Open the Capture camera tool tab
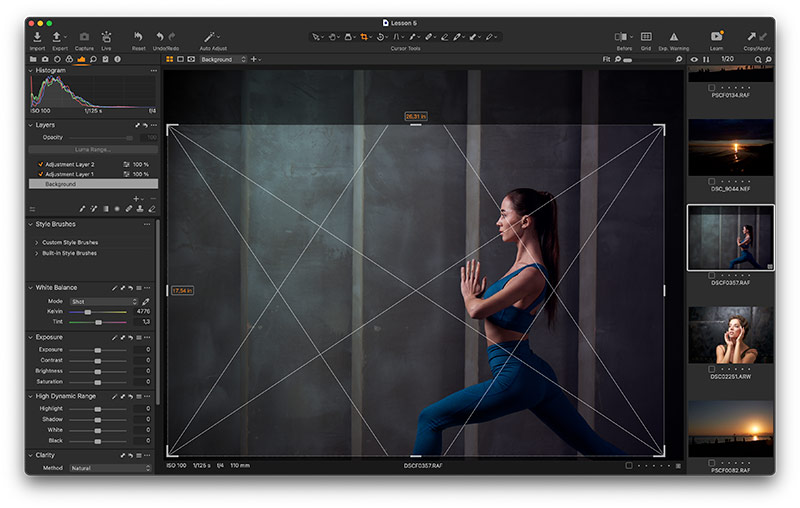This screenshot has height=508, width=800. point(45,59)
